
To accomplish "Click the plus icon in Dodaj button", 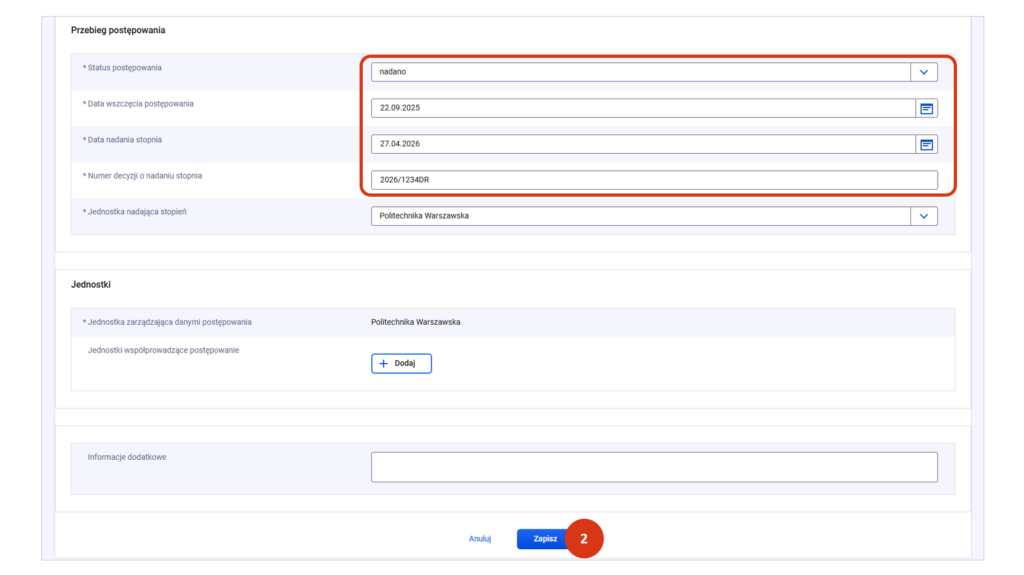I will tap(384, 363).
